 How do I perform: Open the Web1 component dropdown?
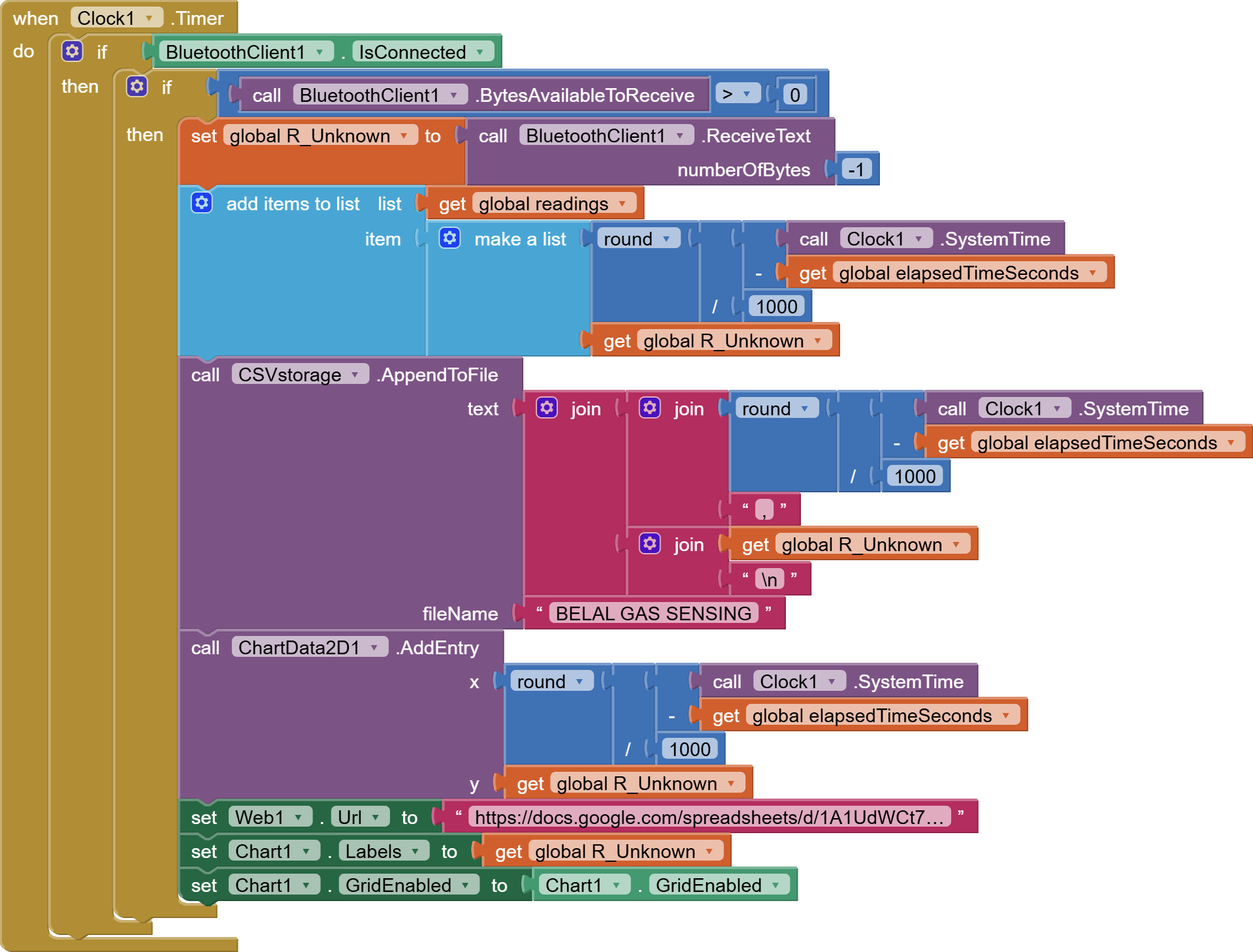(x=299, y=817)
